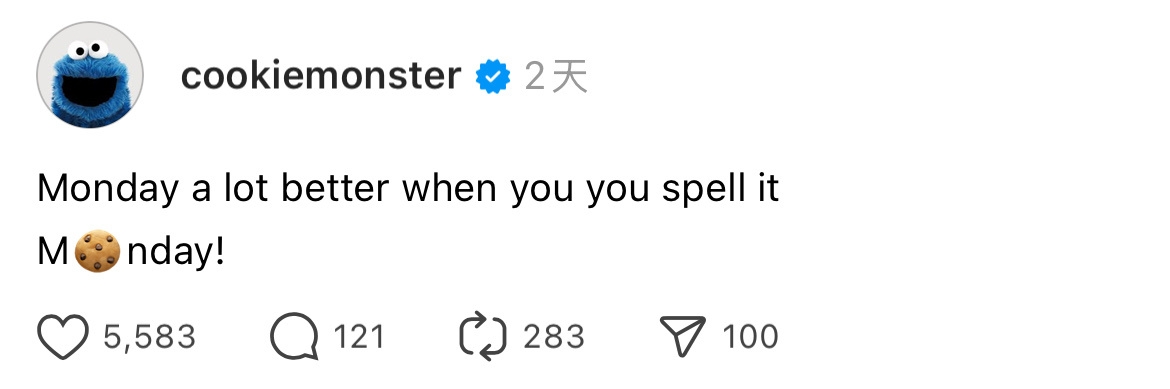Open the 100 shares count
Image resolution: width=1170 pixels, height=389 pixels.
click(x=750, y=337)
